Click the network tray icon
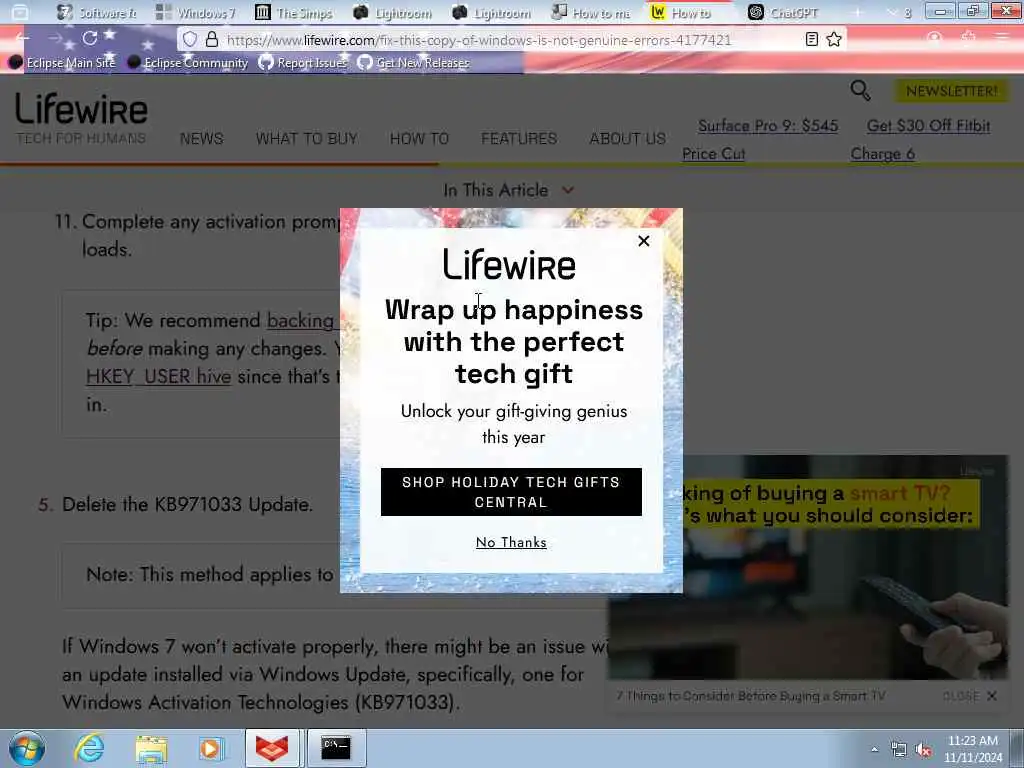 click(x=899, y=750)
